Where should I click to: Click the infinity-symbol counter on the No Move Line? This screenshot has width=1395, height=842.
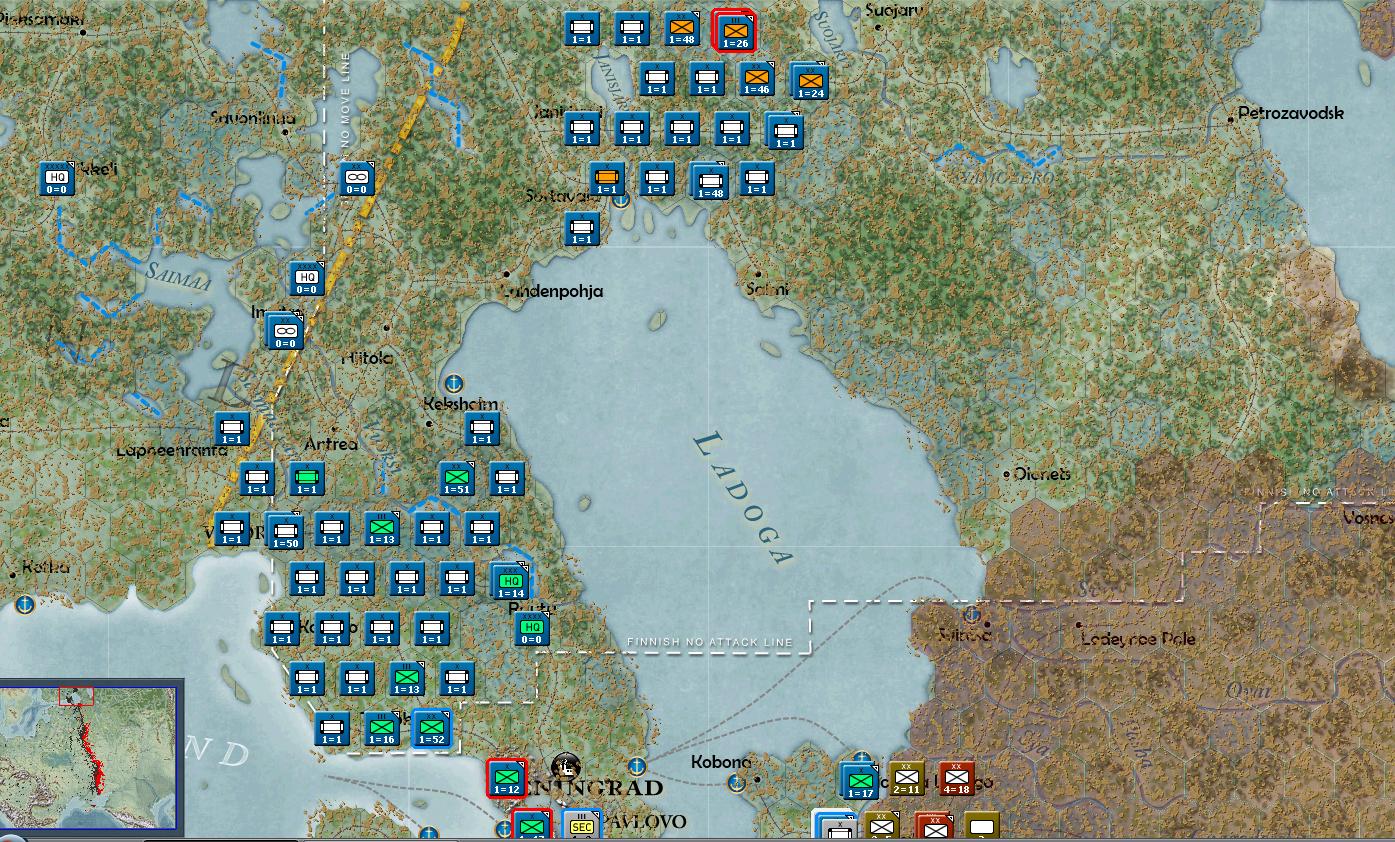pyautogui.click(x=357, y=179)
